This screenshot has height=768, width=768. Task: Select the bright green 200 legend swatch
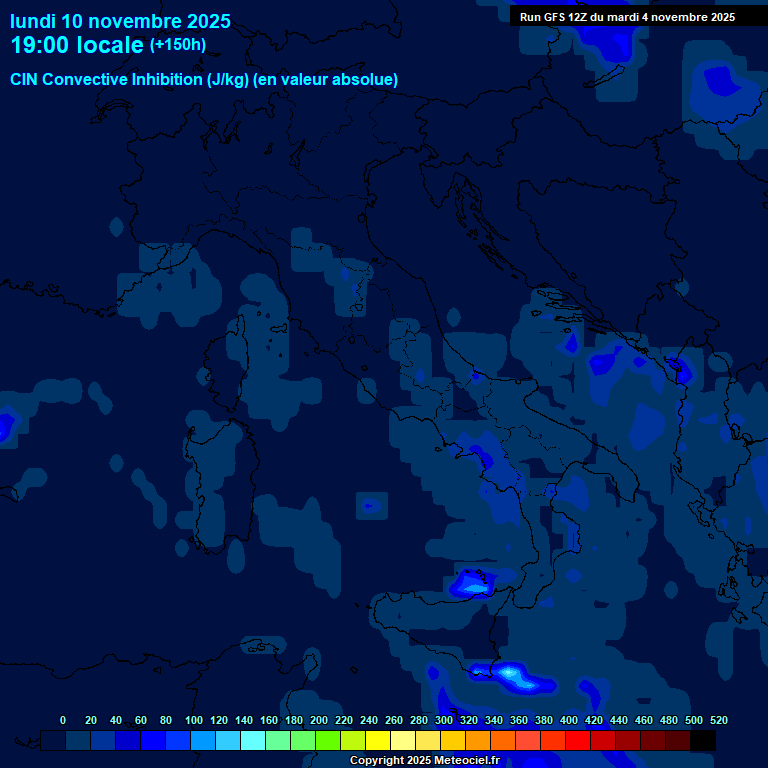coord(303,741)
